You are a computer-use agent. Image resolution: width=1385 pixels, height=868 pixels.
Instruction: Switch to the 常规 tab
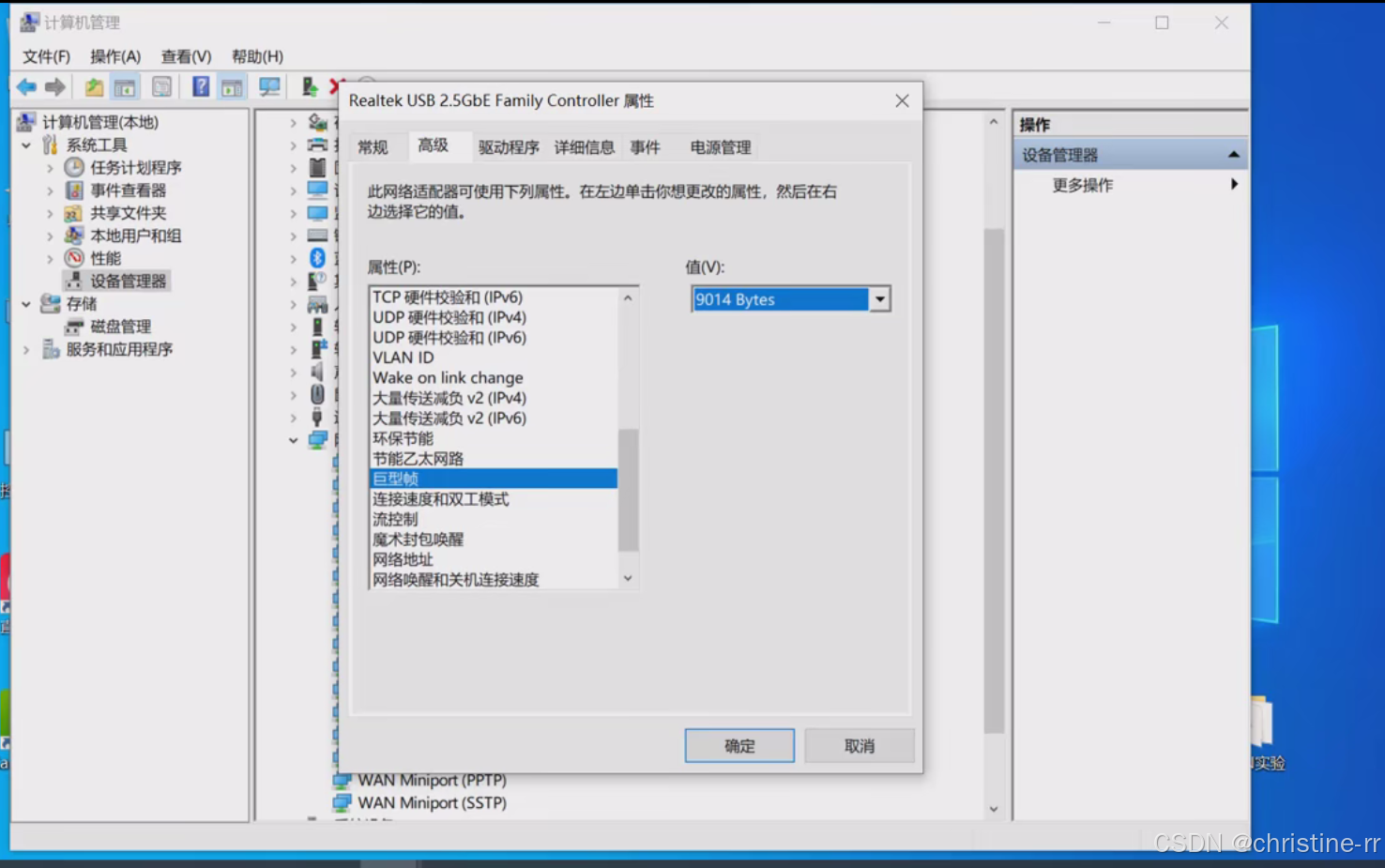click(373, 147)
